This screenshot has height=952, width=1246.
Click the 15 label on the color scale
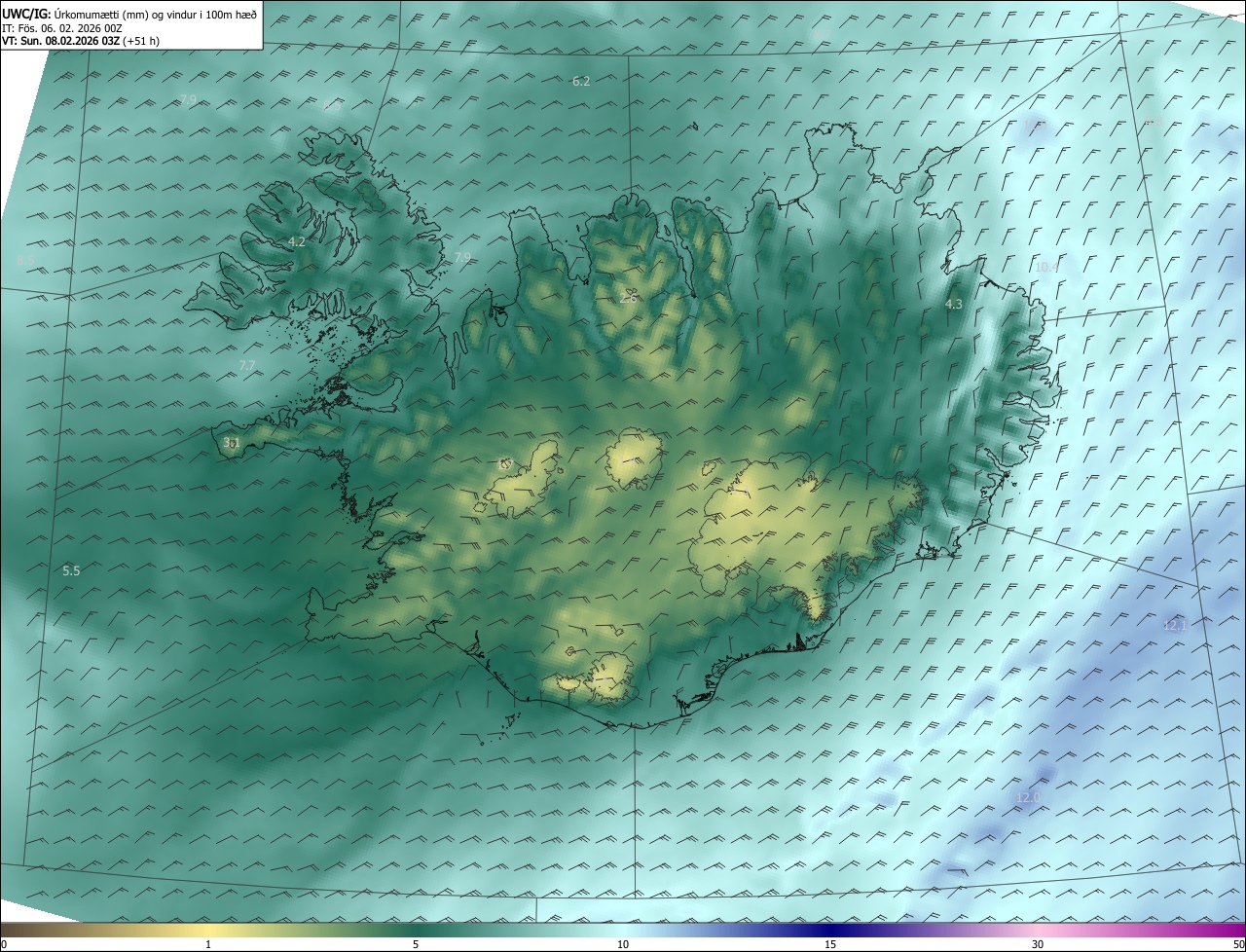pos(830,944)
